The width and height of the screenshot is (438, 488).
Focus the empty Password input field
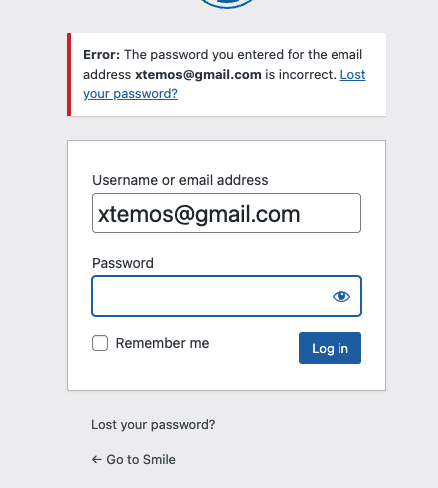point(226,296)
